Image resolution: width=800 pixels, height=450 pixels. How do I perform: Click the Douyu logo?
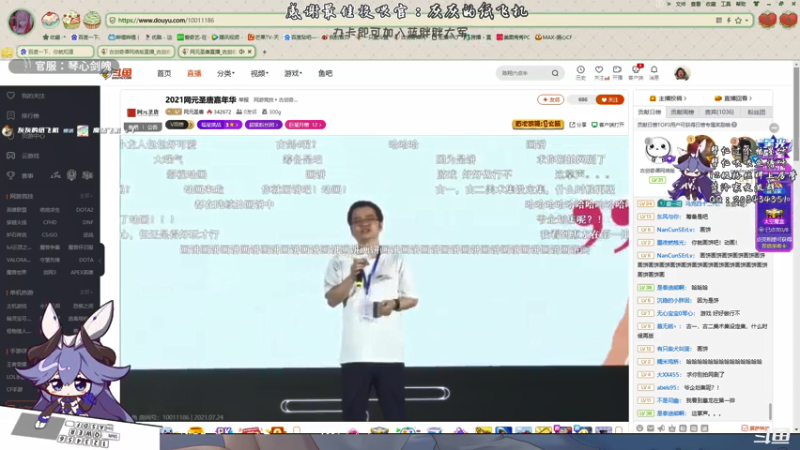pyautogui.click(x=117, y=74)
